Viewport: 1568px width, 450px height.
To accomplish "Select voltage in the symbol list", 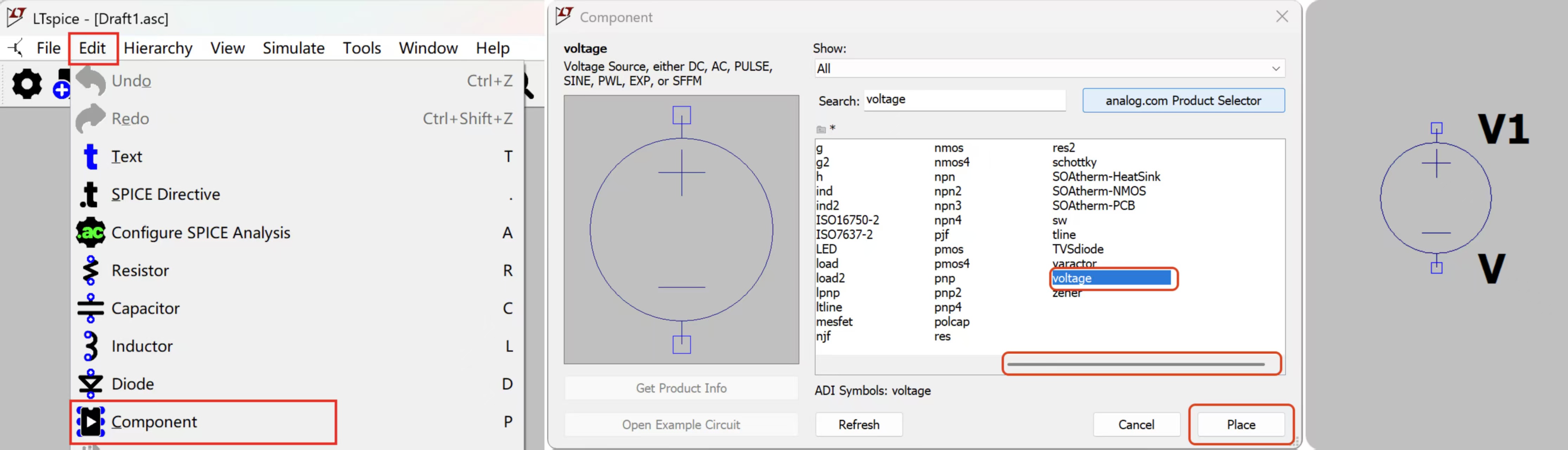I will point(1111,278).
